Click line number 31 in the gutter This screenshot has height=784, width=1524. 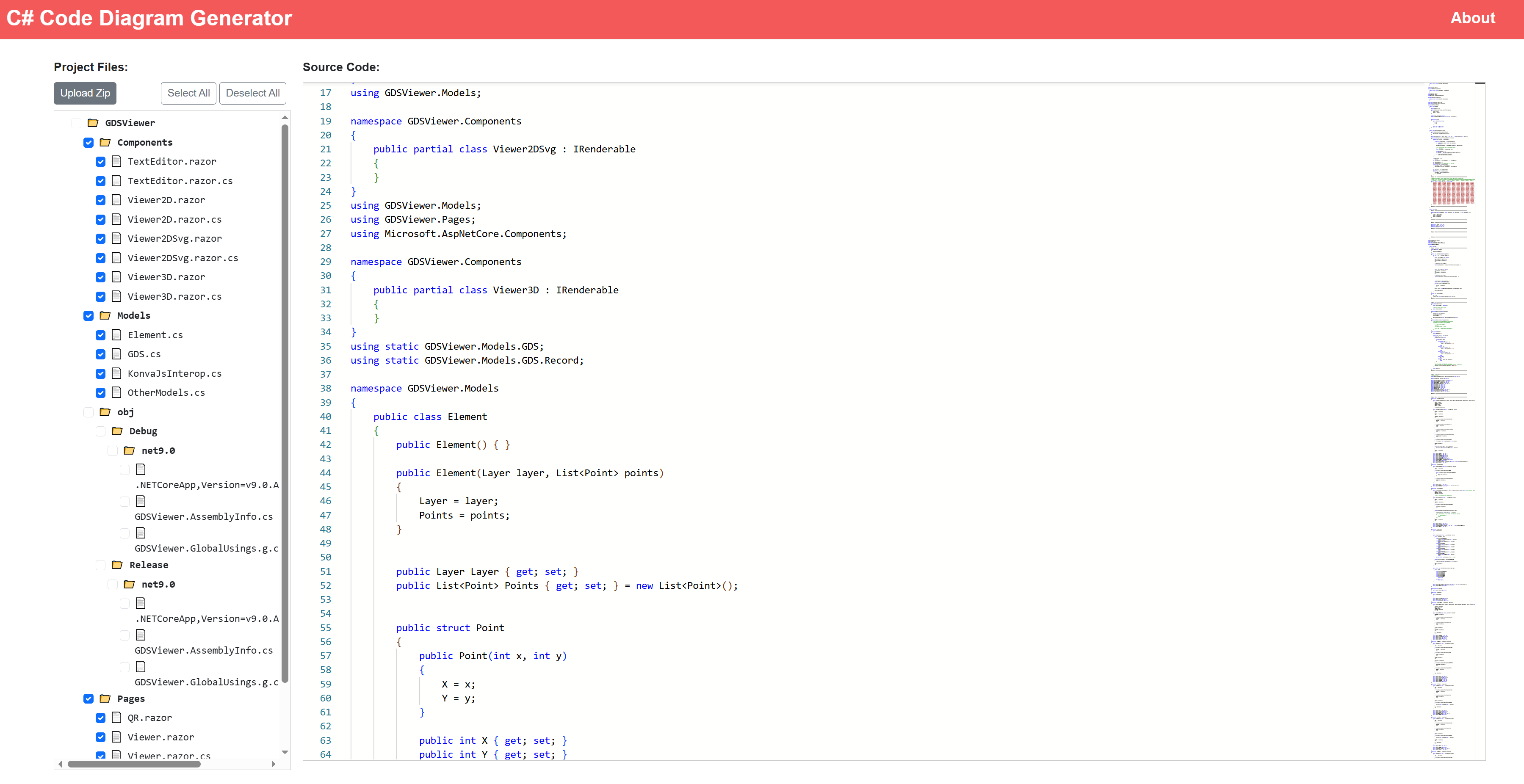pyautogui.click(x=325, y=290)
